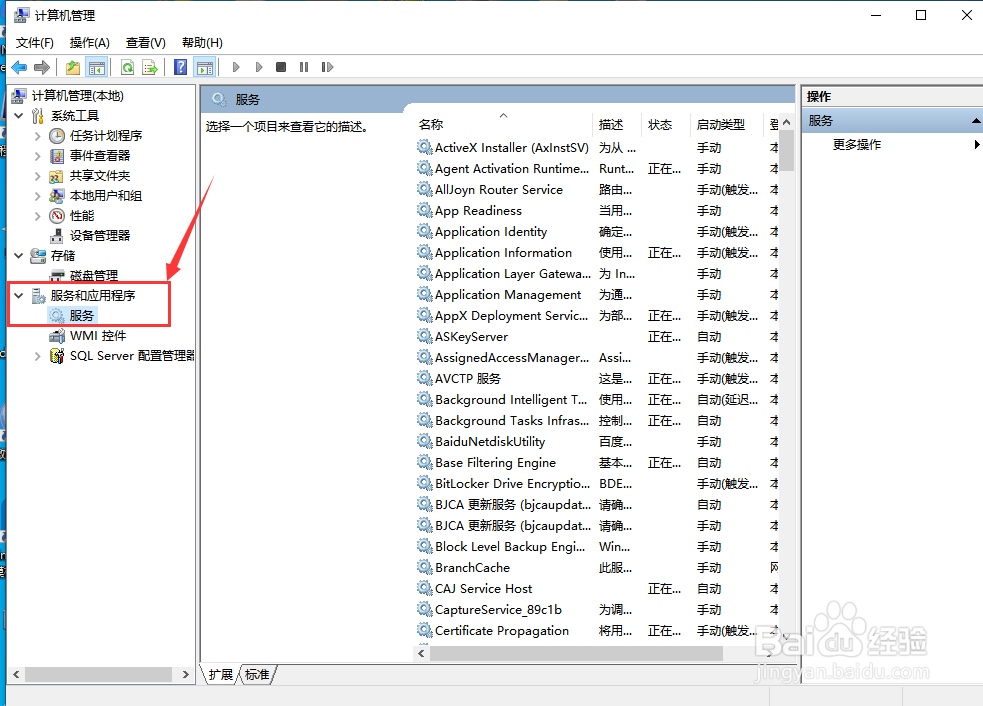Expand the SQL Server 配置管理器 node arrow
983x706 pixels.
point(37,356)
